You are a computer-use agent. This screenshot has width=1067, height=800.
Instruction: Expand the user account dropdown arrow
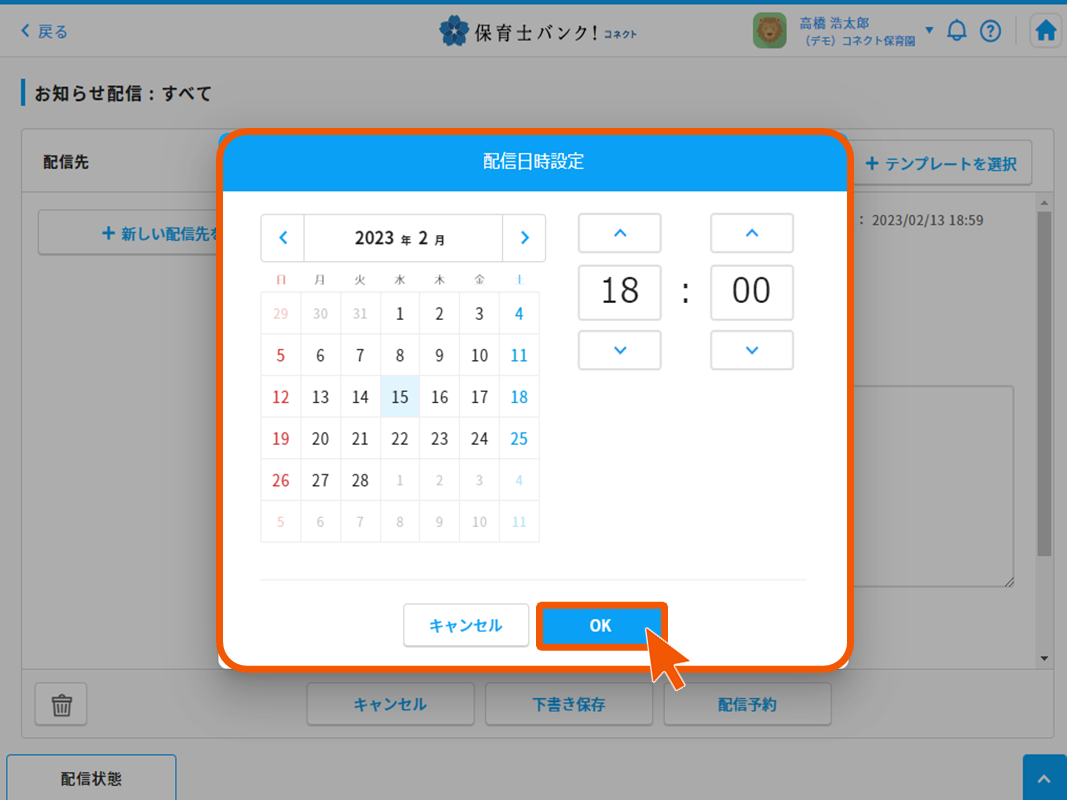coord(929,31)
